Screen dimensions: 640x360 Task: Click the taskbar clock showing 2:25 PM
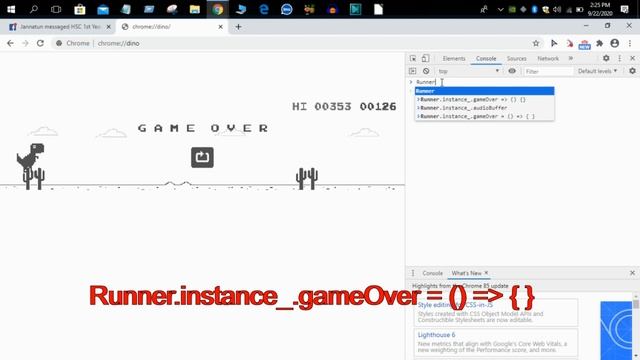coord(600,9)
